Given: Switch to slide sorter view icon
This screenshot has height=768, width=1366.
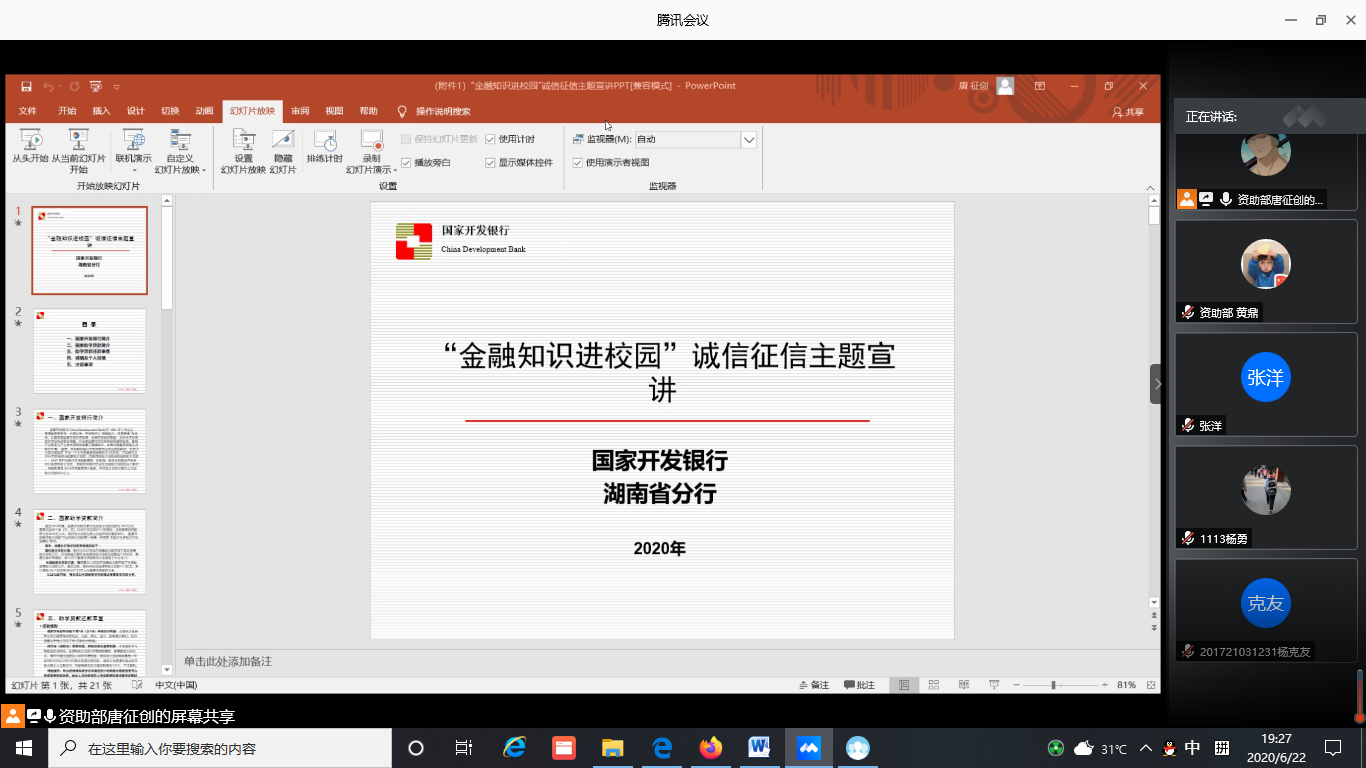Looking at the screenshot, I should (933, 685).
